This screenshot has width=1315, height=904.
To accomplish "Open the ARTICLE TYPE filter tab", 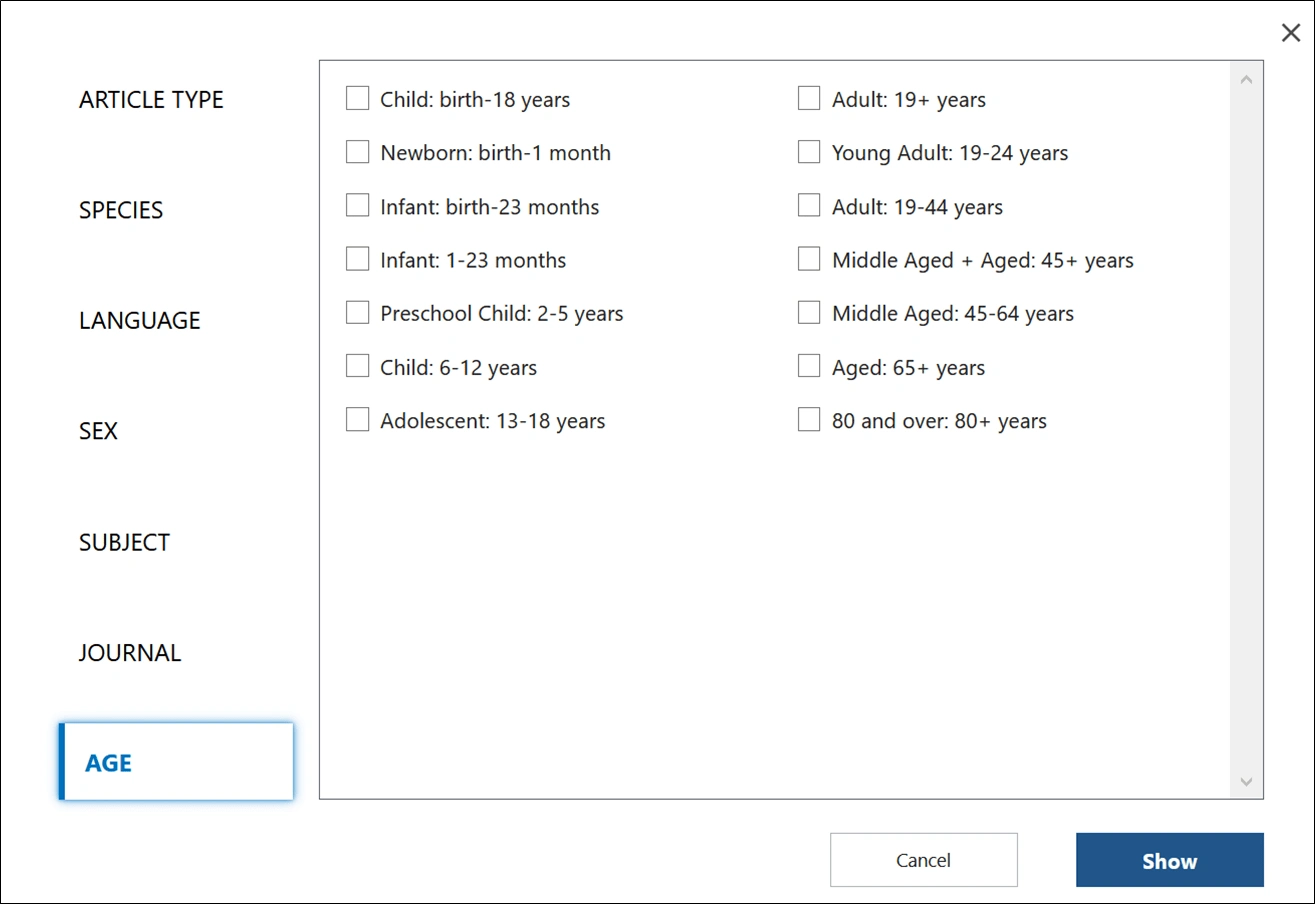I will 151,100.
